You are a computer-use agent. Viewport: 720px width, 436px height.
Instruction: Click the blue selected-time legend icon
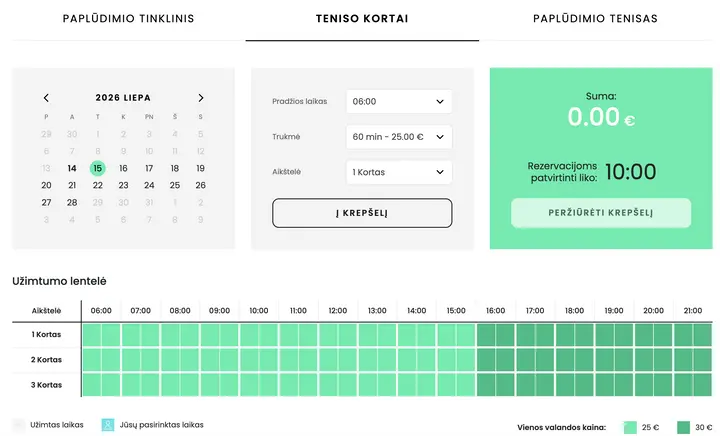click(x=107, y=425)
